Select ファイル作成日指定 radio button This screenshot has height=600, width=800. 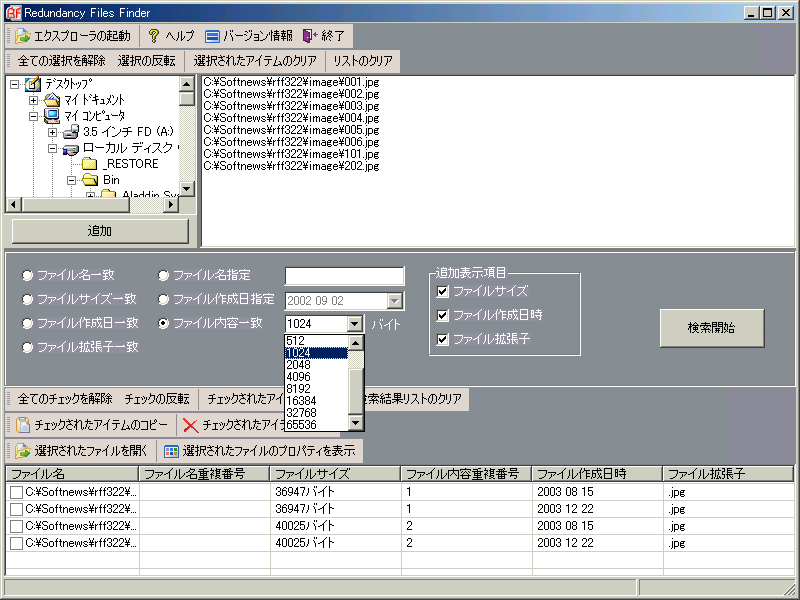(x=163, y=299)
